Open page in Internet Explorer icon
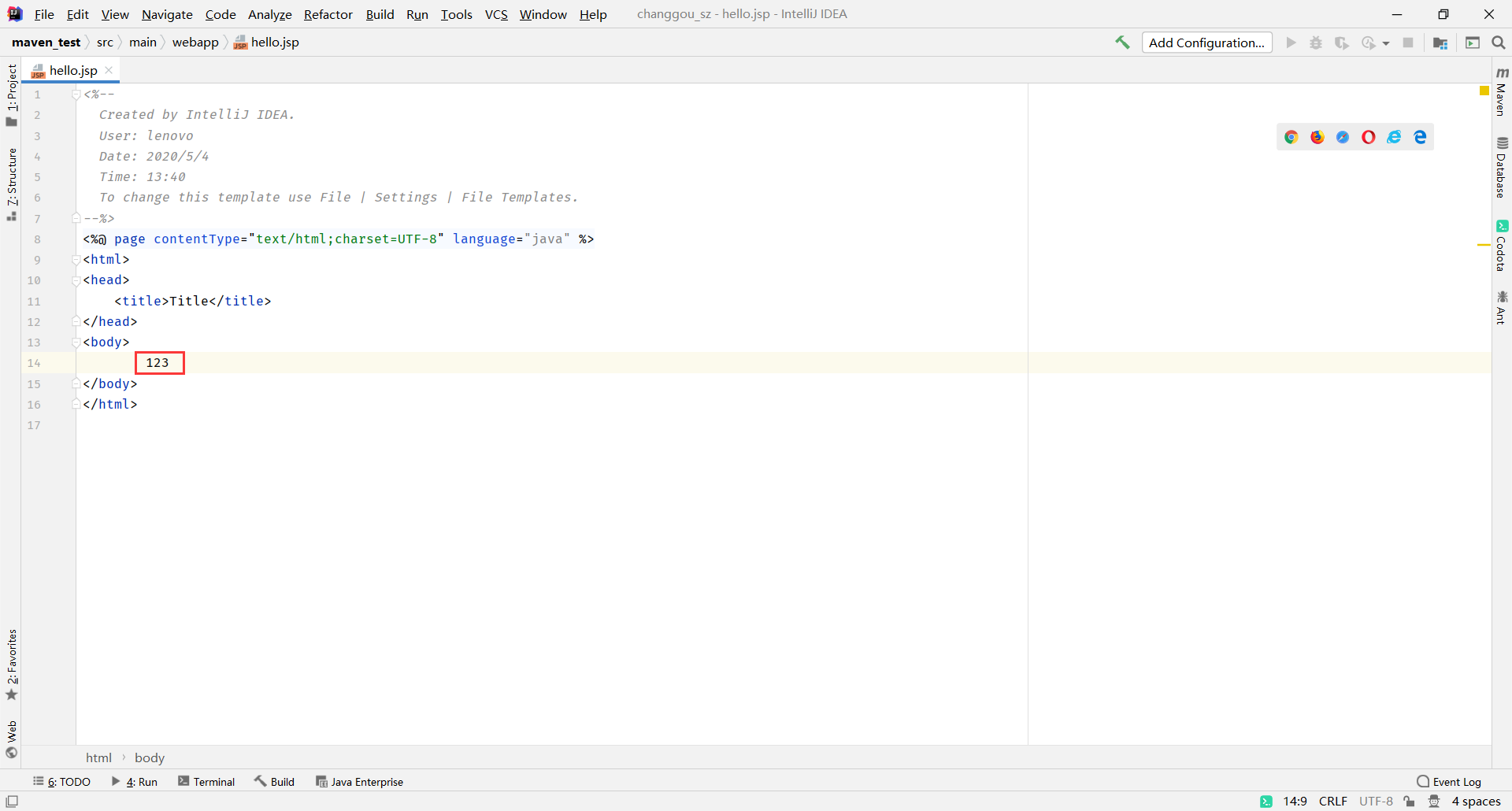1512x811 pixels. click(x=1395, y=137)
